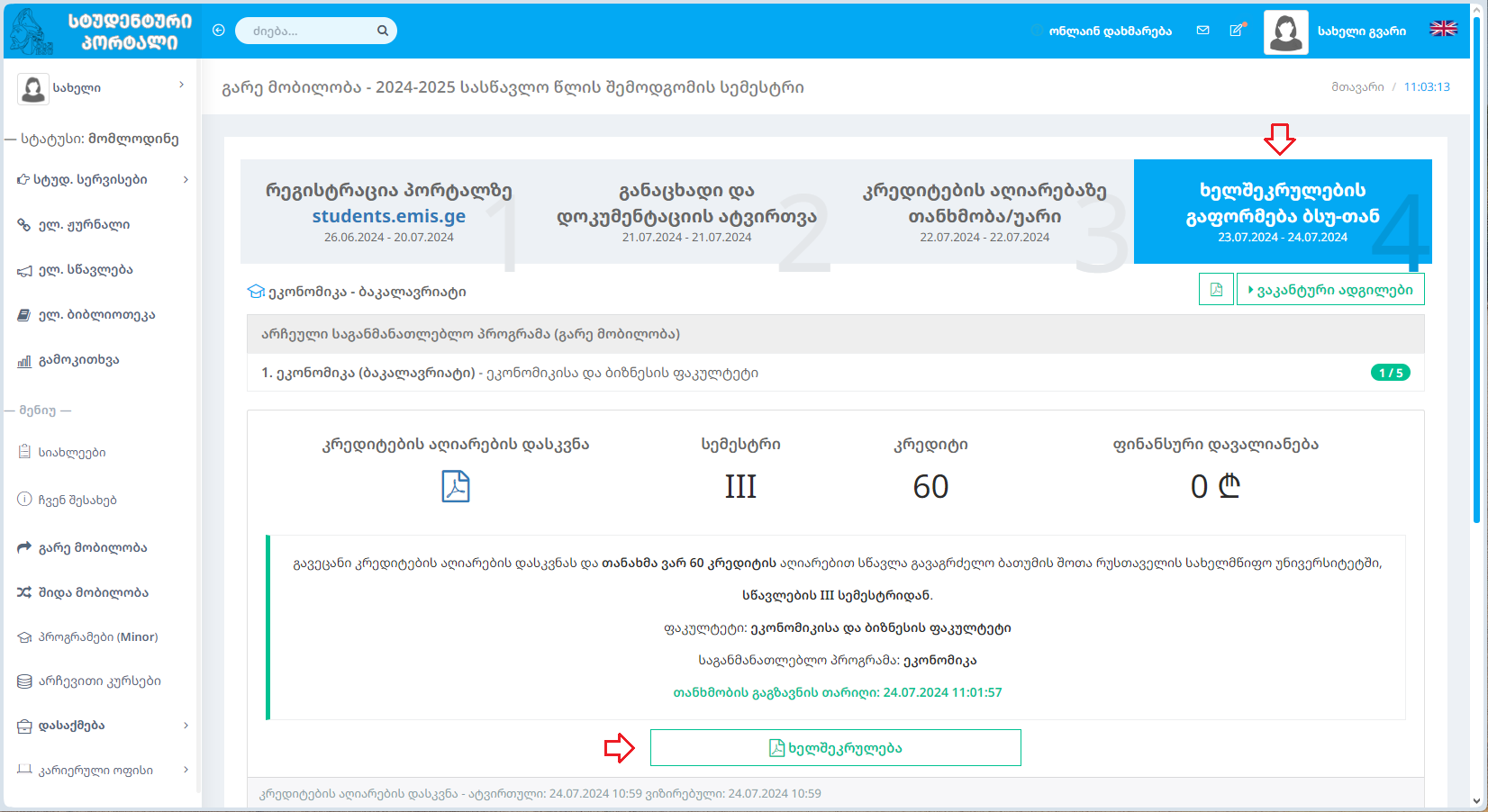Viewport: 1488px width, 812px height.
Task: Switch language with the UK flag
Action: (x=1443, y=29)
